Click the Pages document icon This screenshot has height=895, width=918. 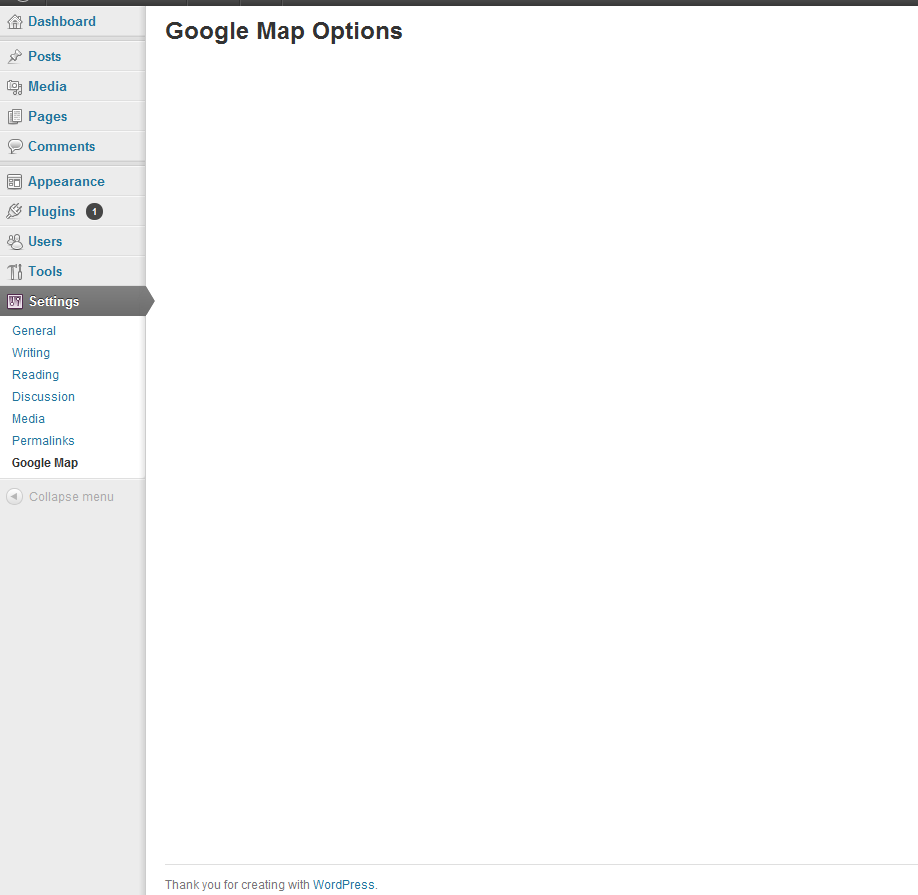pos(15,116)
